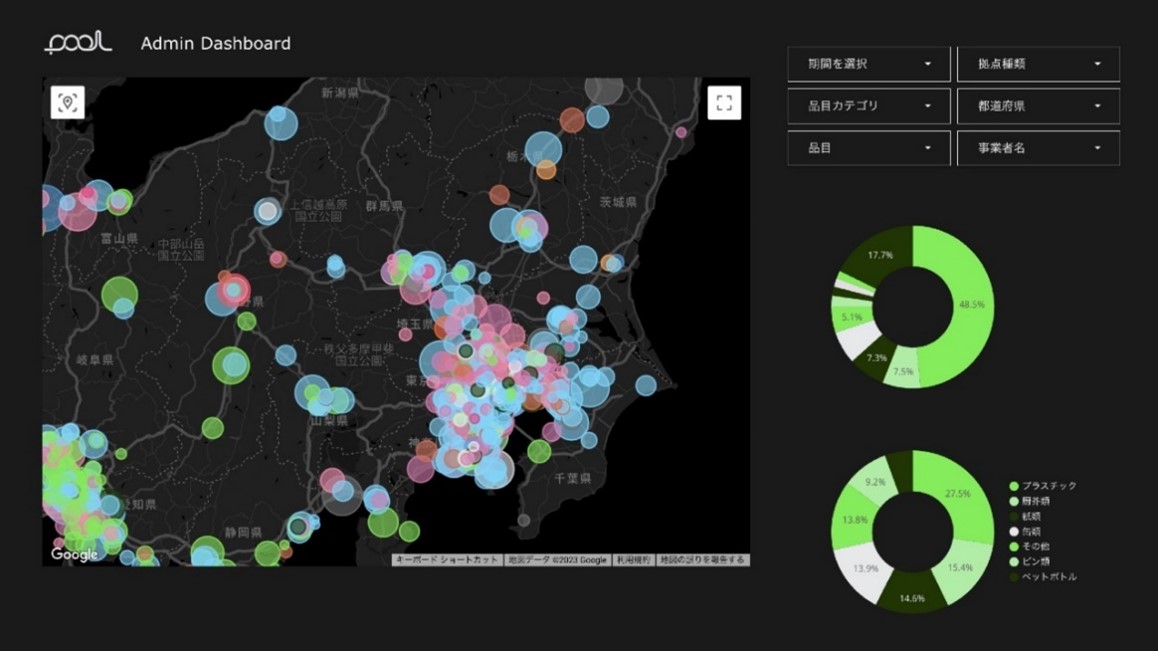This screenshot has width=1158, height=651.
Task: Click the pool logo
Action: point(78,43)
